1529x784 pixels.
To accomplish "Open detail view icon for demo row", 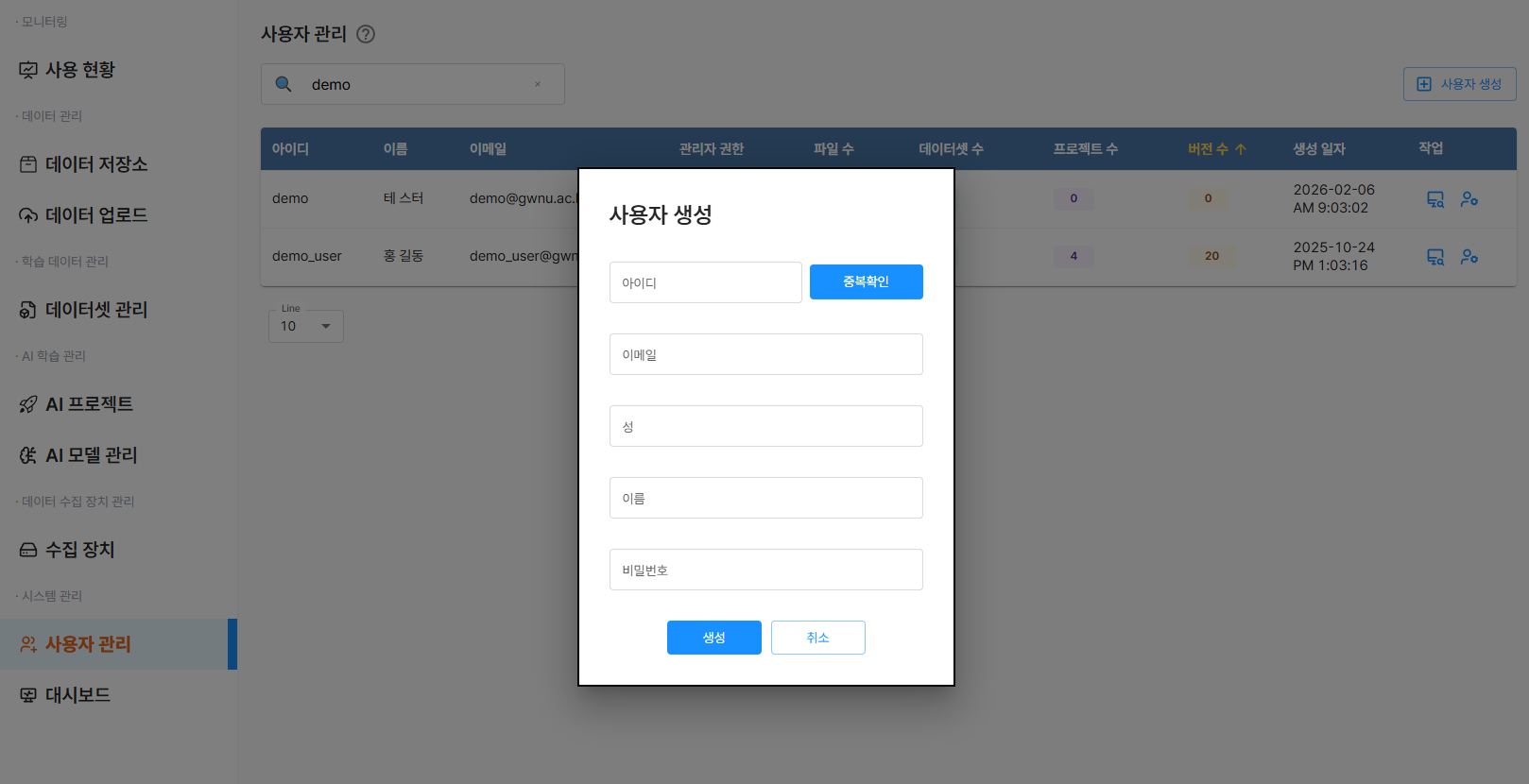I will [1435, 199].
